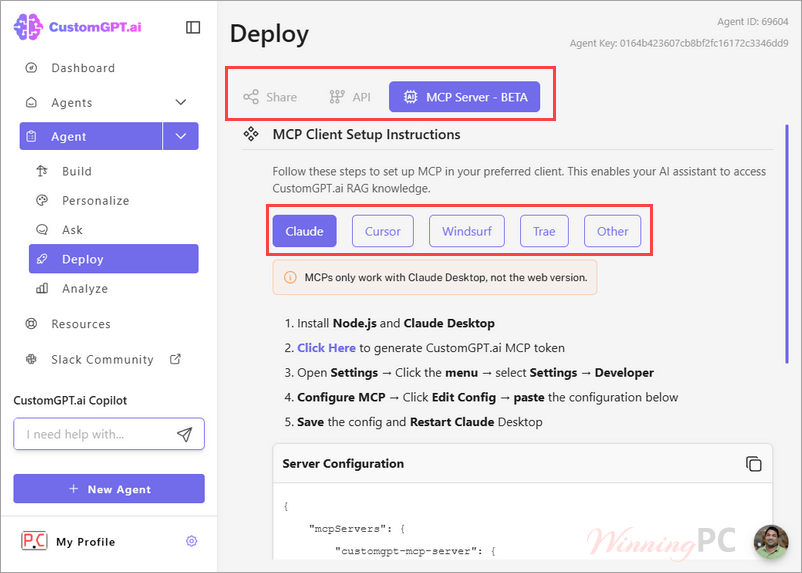Click the Build crane icon
The image size is (802, 573).
42,171
